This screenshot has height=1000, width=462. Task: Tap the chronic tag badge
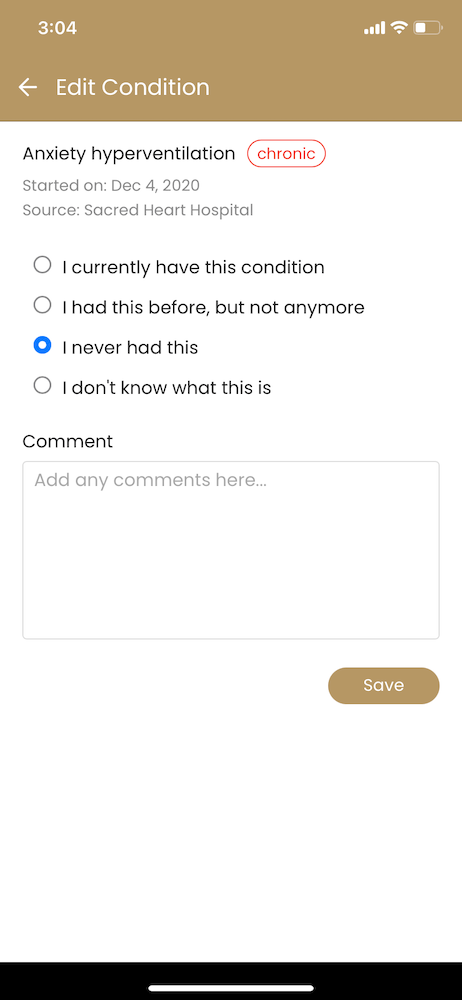287,154
